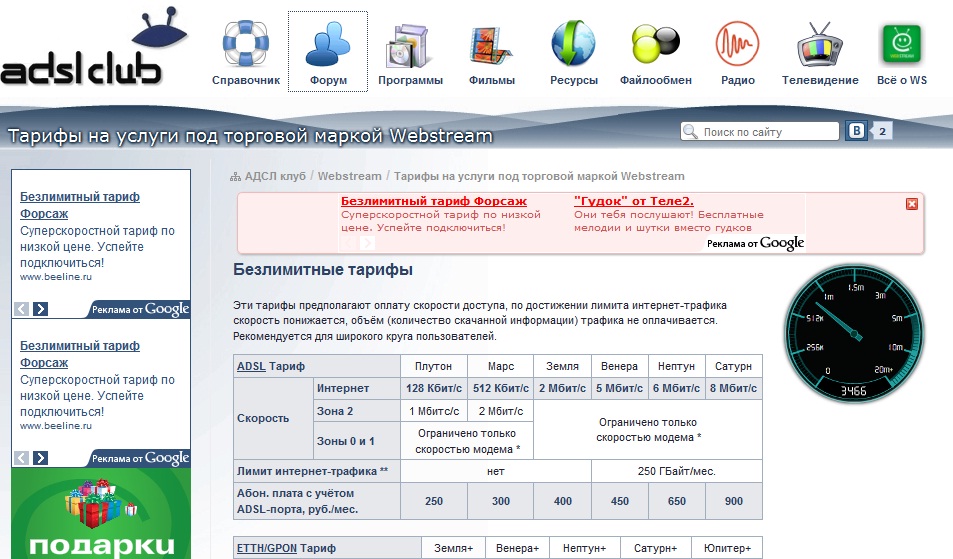The image size is (953, 559).
Task: Click the speedometer gauge widget
Action: click(x=854, y=334)
